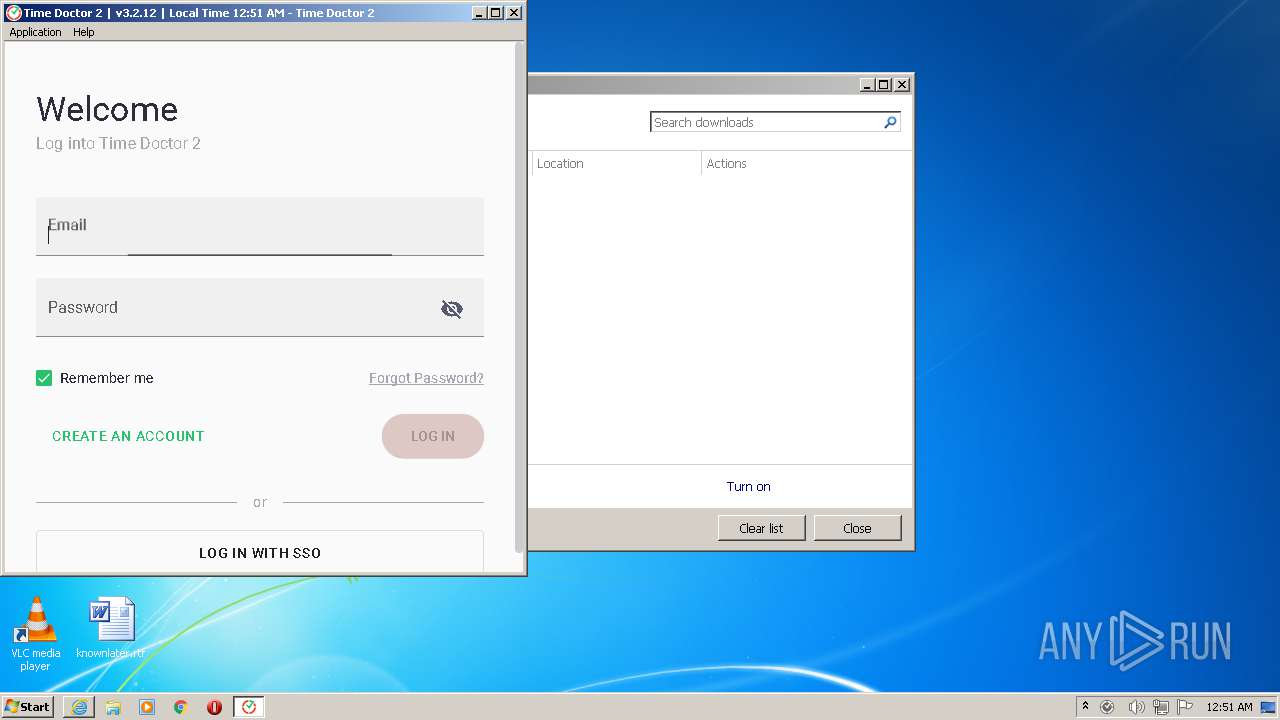Select the knownlater.rtf desktop file
Image resolution: width=1280 pixels, height=720 pixels.
click(x=111, y=629)
